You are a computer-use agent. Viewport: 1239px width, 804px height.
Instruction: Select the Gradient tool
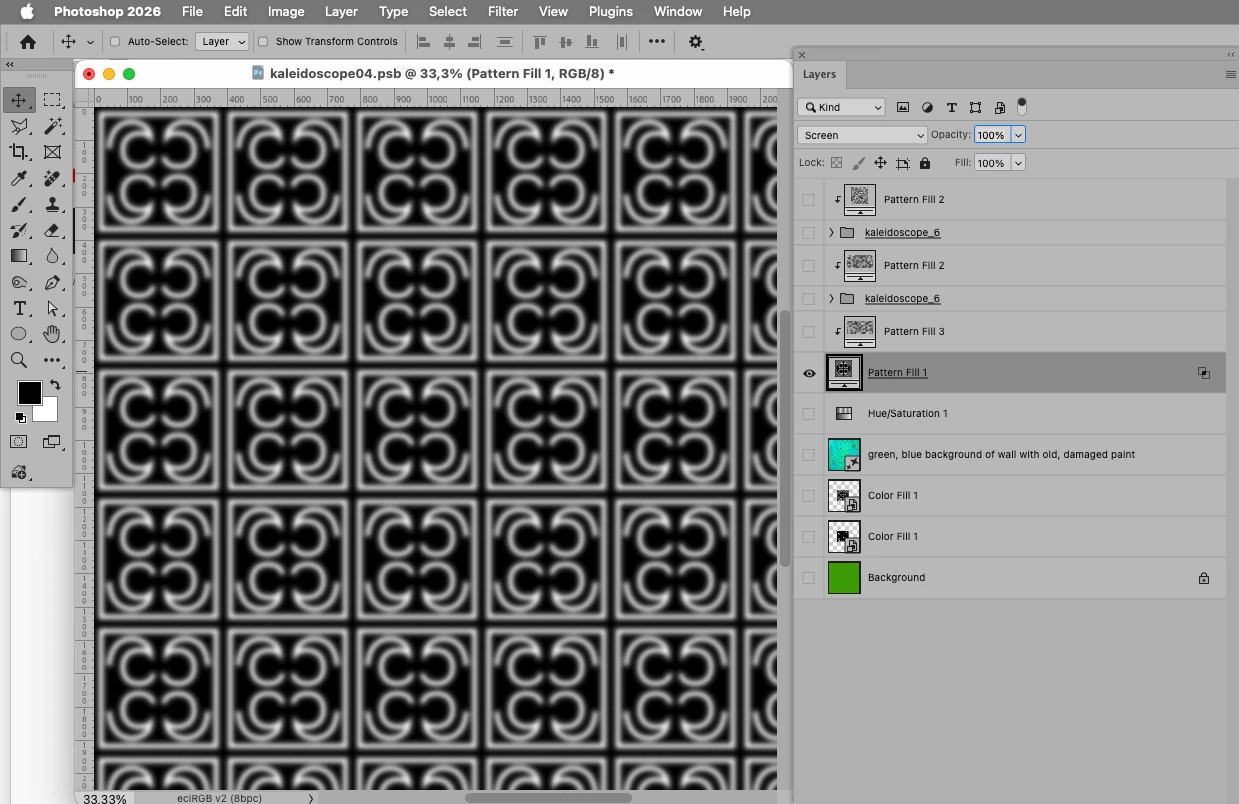[x=19, y=256]
